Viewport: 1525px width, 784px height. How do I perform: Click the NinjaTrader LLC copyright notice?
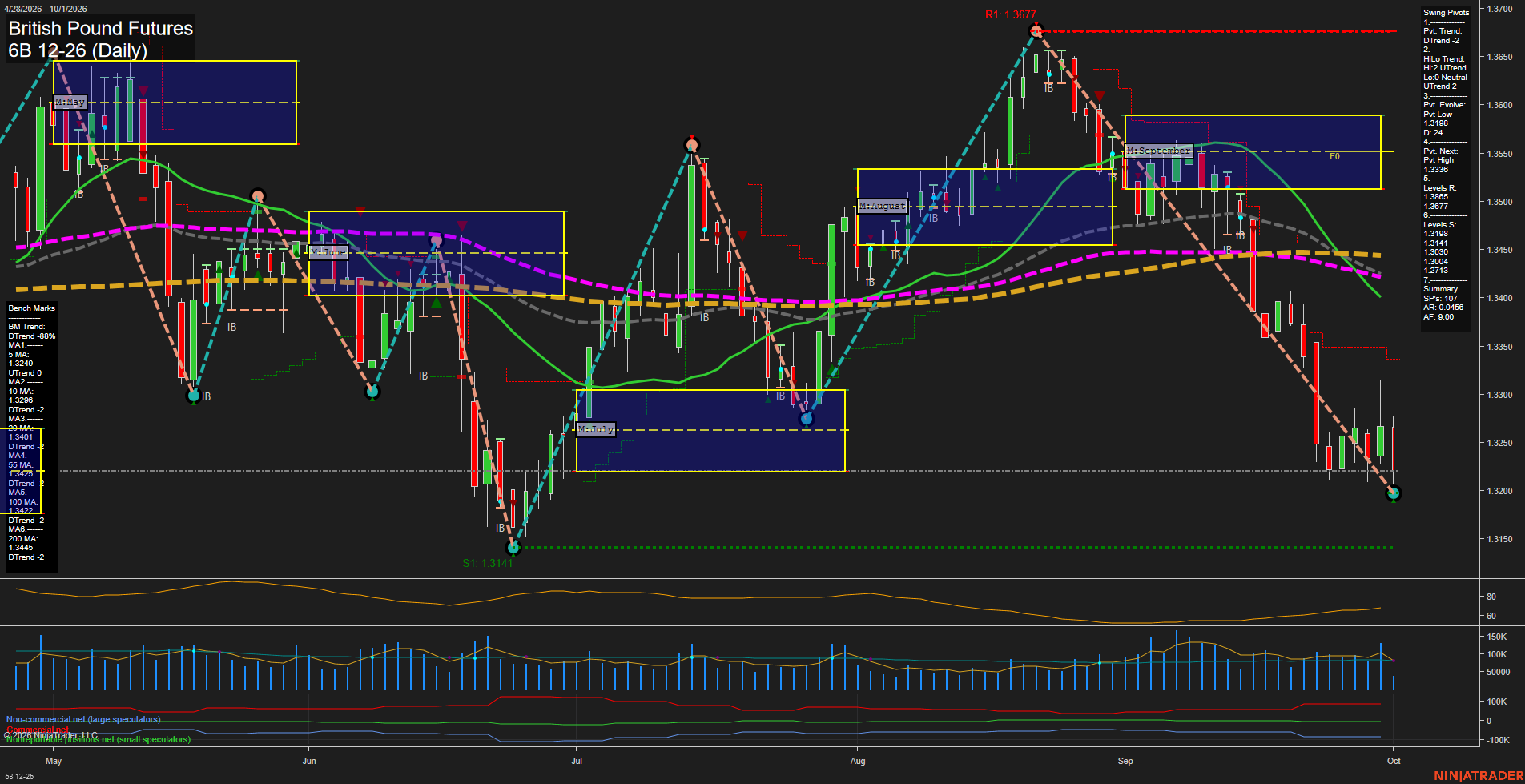tap(51, 735)
